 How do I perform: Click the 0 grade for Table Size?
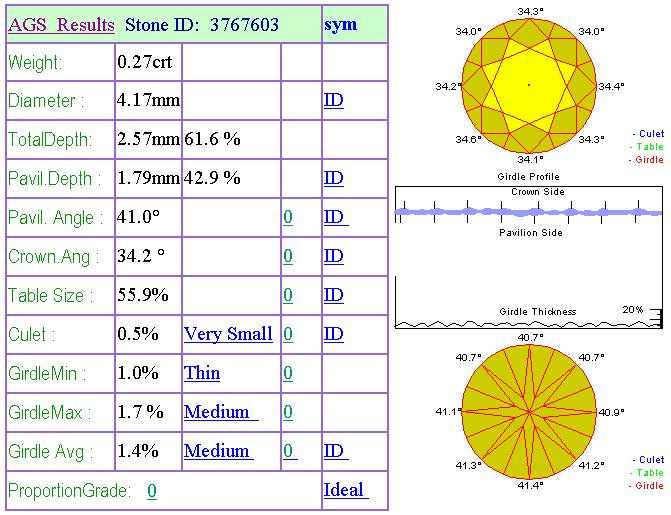pyautogui.click(x=288, y=295)
